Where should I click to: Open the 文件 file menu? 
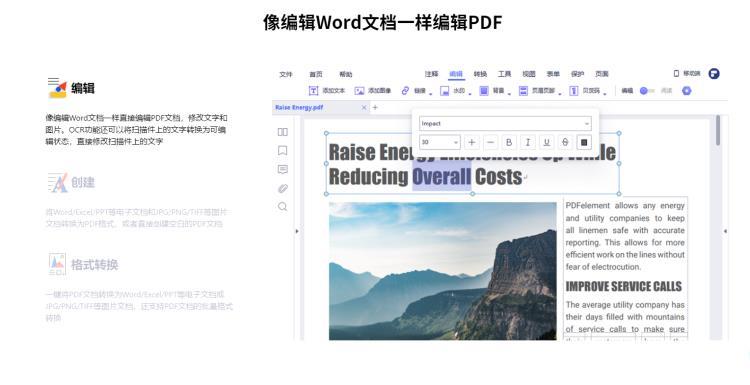point(286,74)
